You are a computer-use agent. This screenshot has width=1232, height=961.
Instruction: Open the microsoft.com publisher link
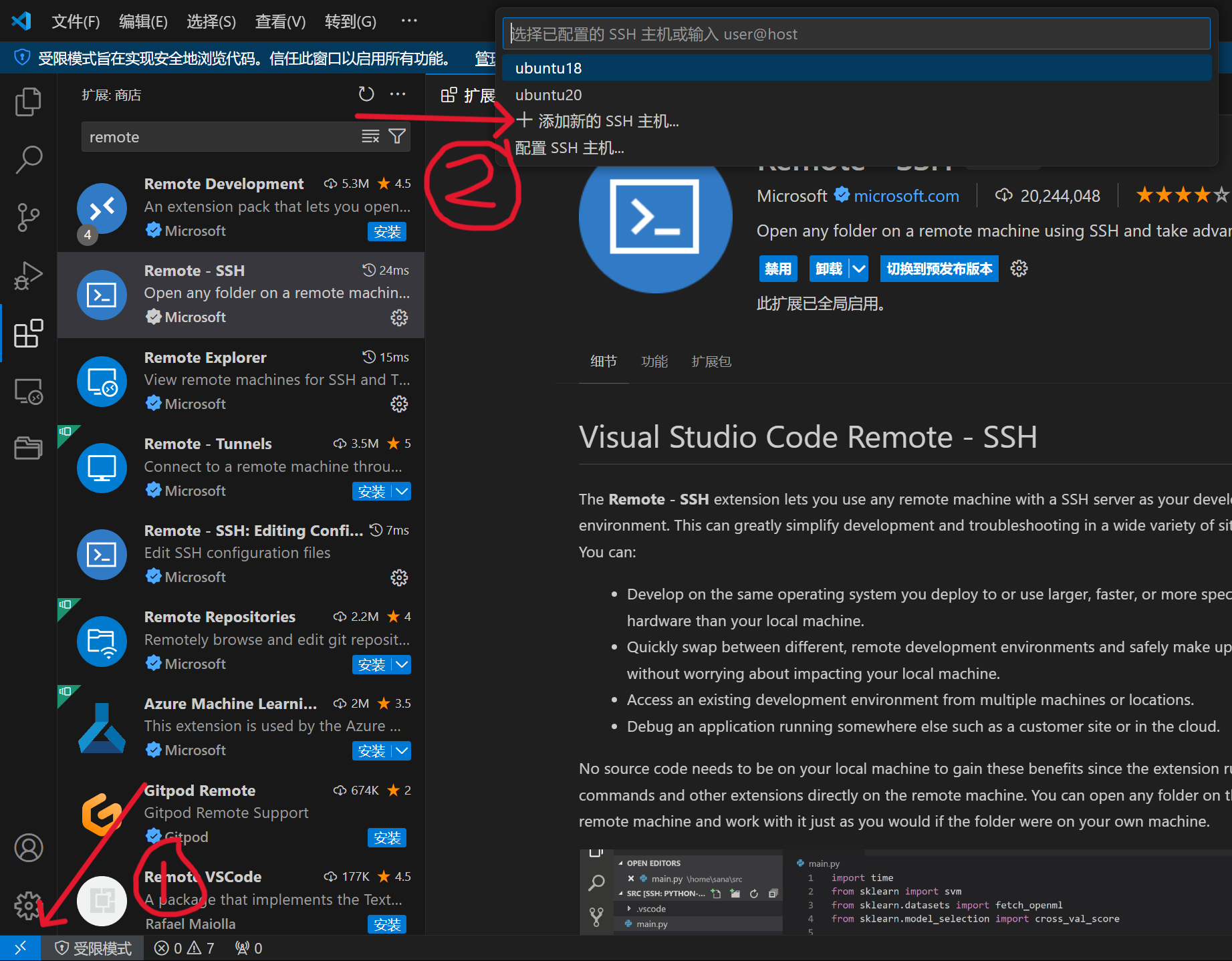[x=906, y=196]
